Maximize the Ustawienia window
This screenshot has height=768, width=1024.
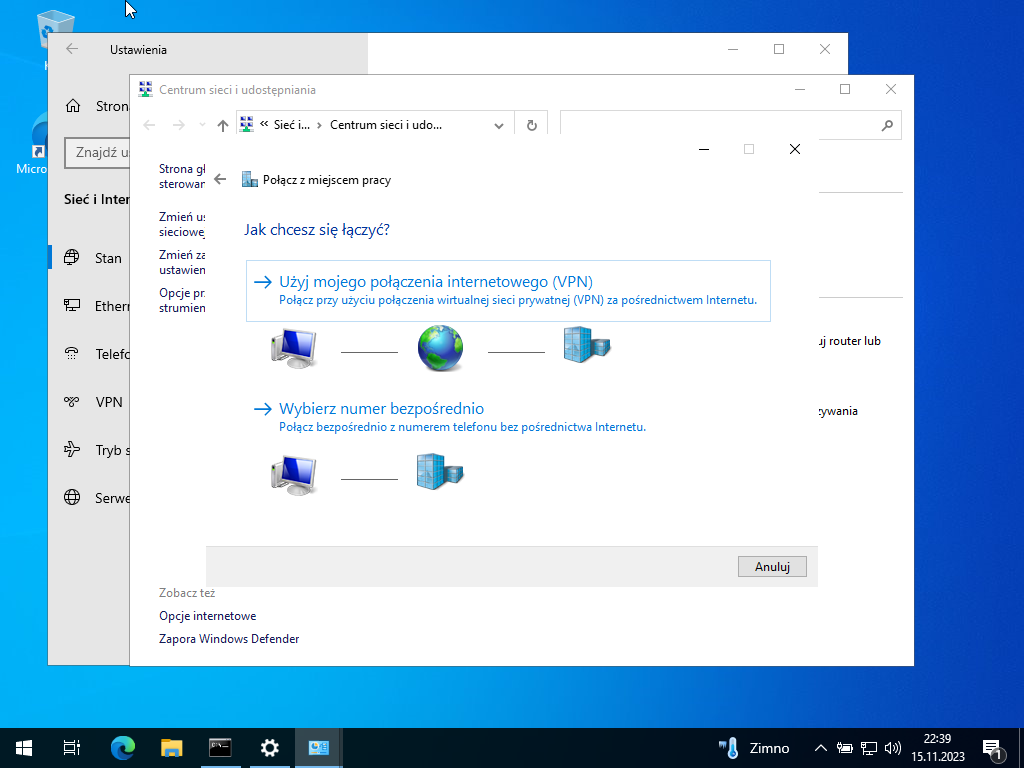[x=778, y=49]
